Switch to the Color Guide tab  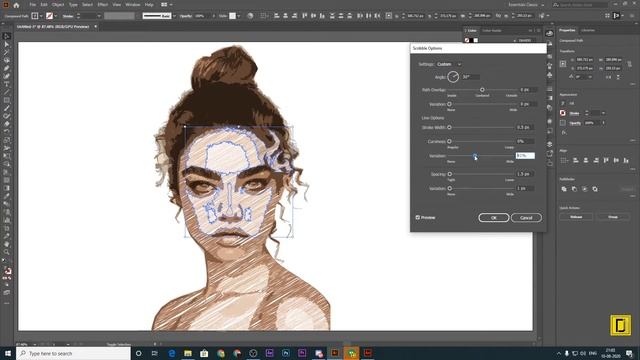tap(492, 31)
